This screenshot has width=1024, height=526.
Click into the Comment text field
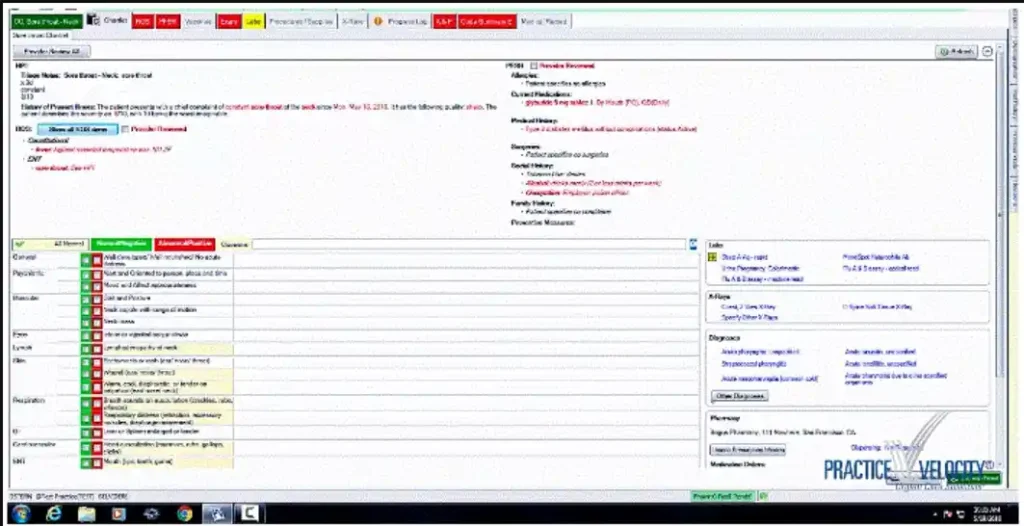point(469,244)
